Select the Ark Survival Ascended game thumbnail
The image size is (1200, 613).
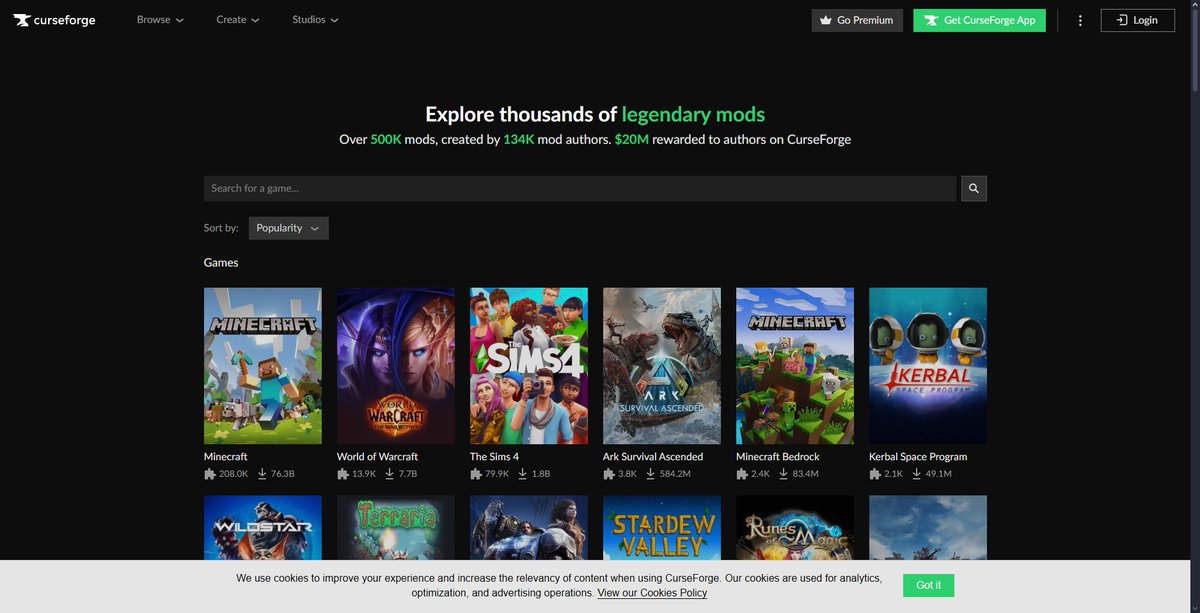[661, 365]
